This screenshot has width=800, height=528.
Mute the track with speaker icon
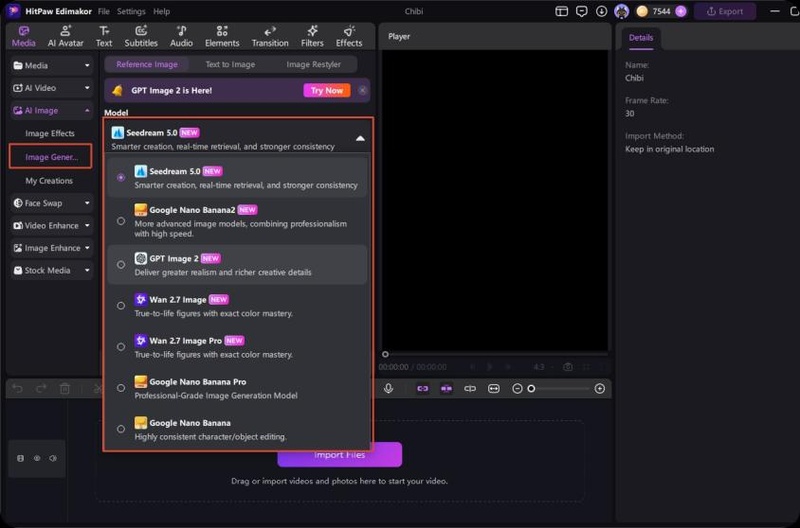coord(53,458)
